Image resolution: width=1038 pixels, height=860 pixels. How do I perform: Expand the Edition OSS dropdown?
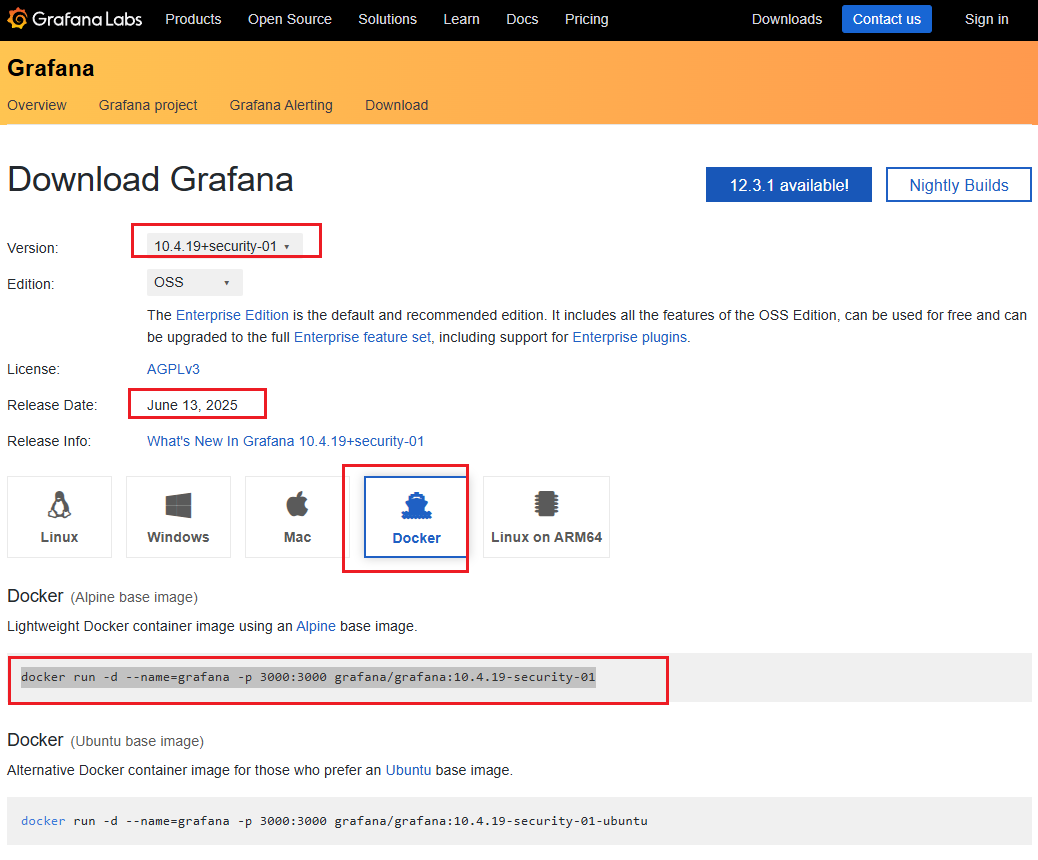[x=194, y=283]
